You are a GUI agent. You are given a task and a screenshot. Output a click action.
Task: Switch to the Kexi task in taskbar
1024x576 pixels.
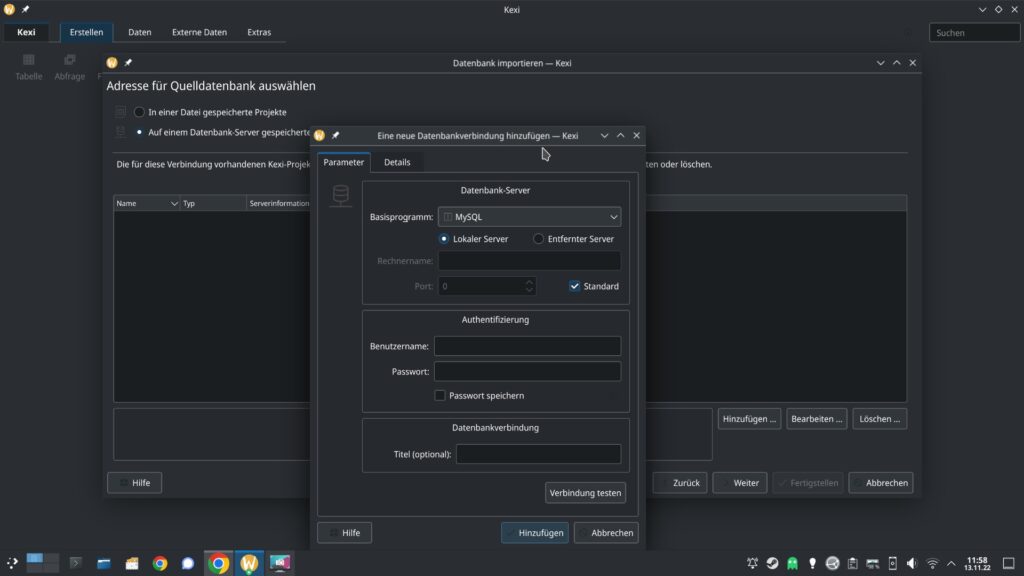[x=249, y=563]
